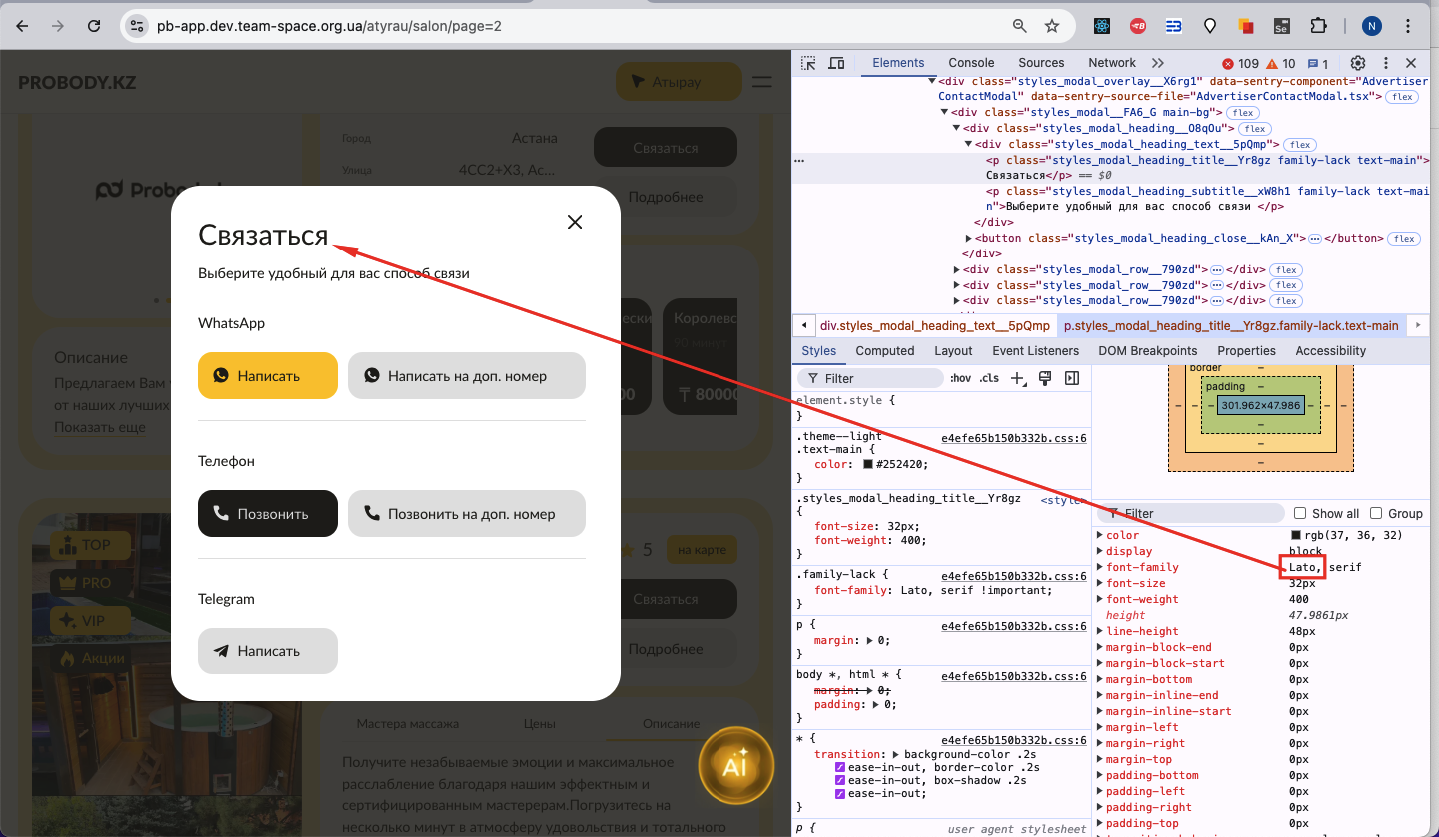
Task: Click the issues message counter
Action: [1318, 63]
